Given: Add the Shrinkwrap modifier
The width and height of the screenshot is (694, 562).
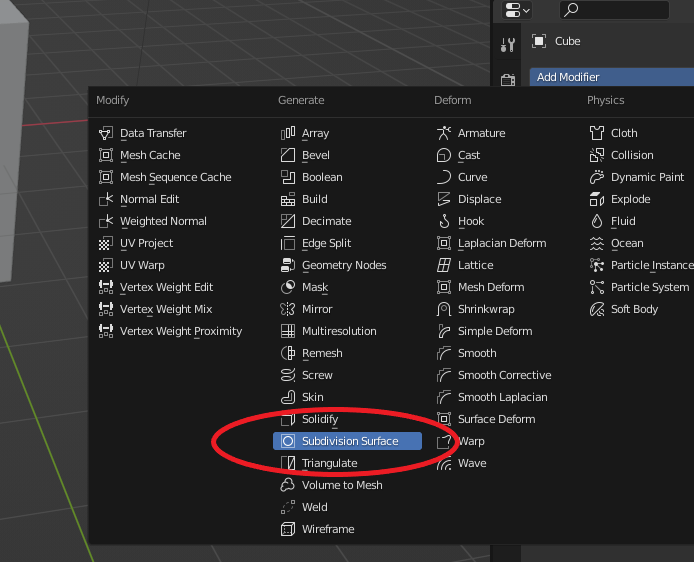Looking at the screenshot, I should tap(486, 309).
